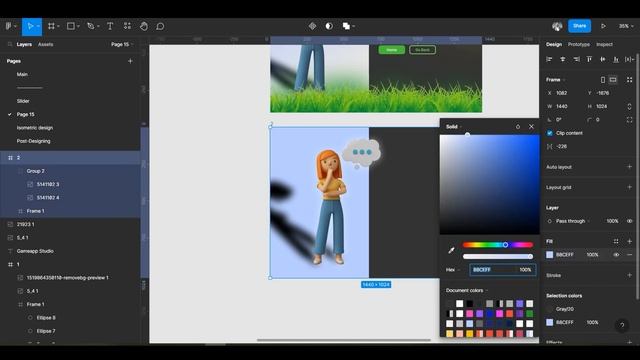Open the Figma main menu icon
This screenshot has height=360, width=640.
9,26
